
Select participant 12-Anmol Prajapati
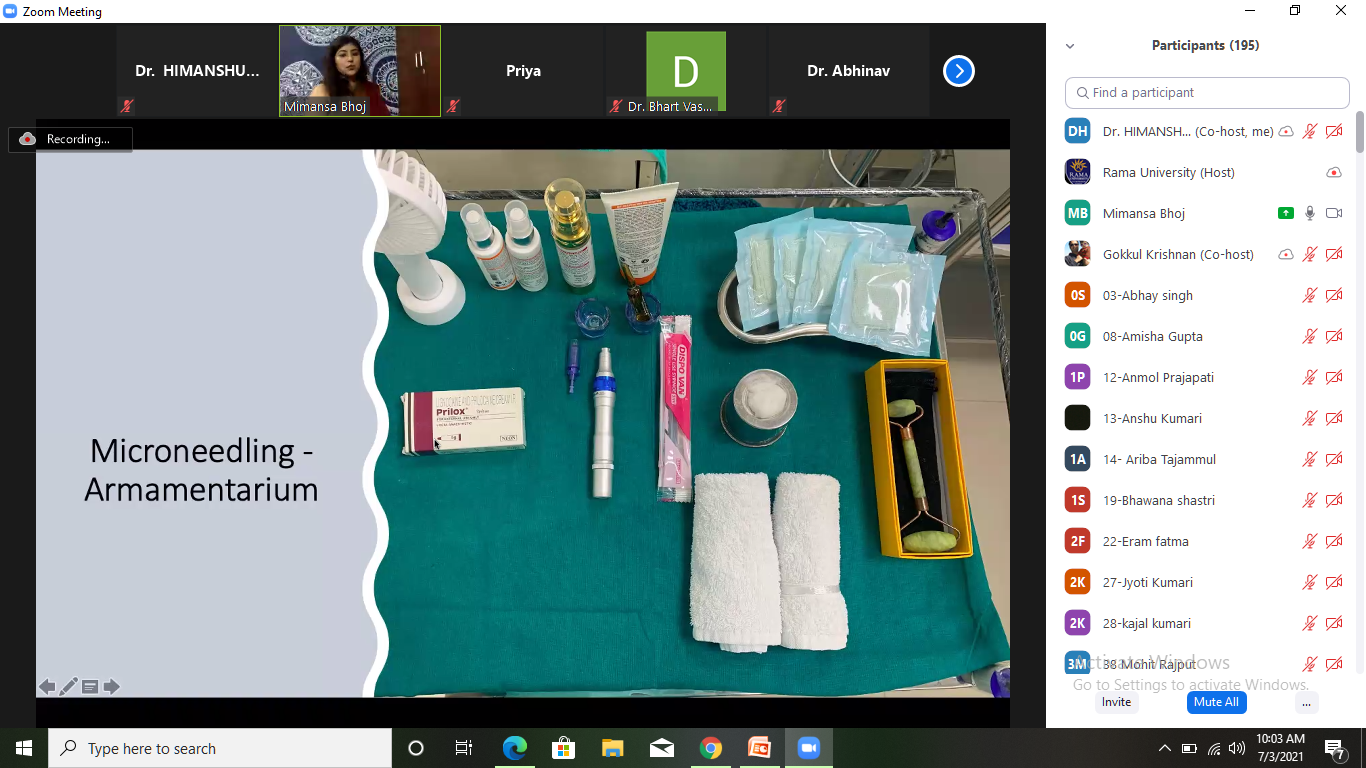1205,377
